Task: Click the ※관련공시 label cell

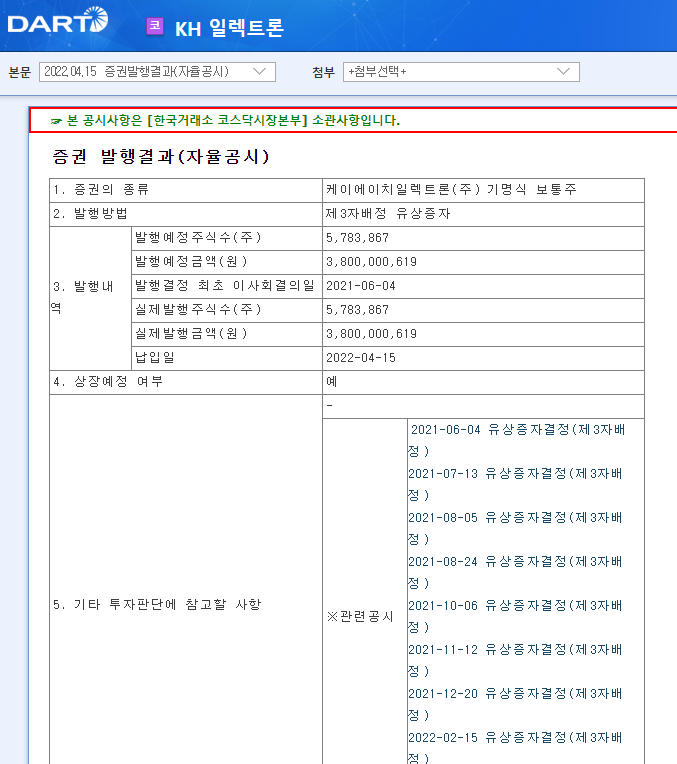Action: tap(365, 617)
